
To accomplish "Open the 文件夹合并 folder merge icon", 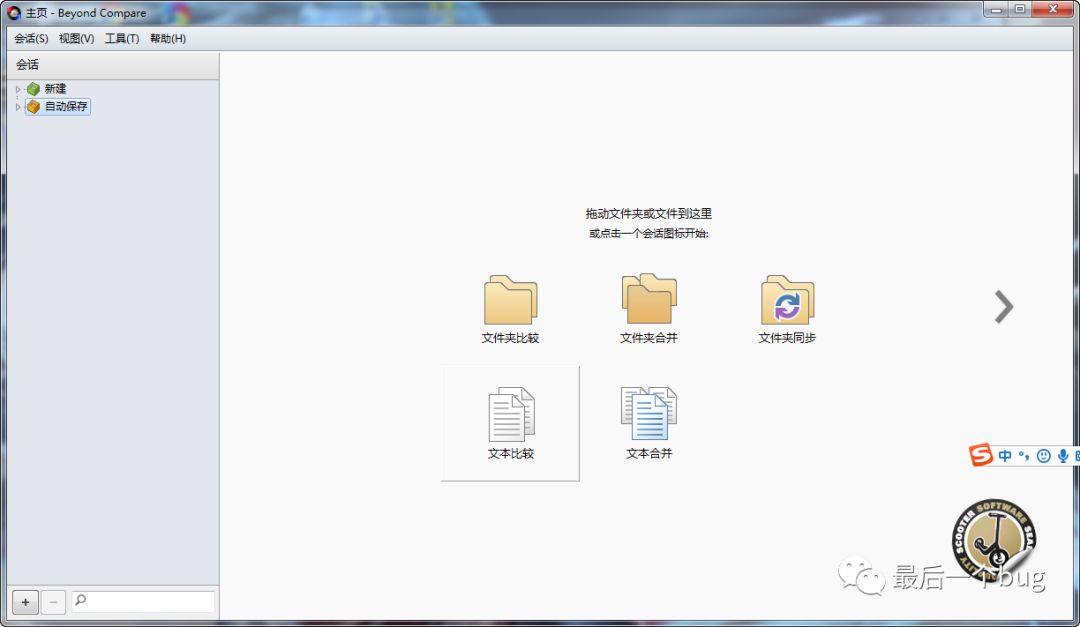I will point(649,301).
